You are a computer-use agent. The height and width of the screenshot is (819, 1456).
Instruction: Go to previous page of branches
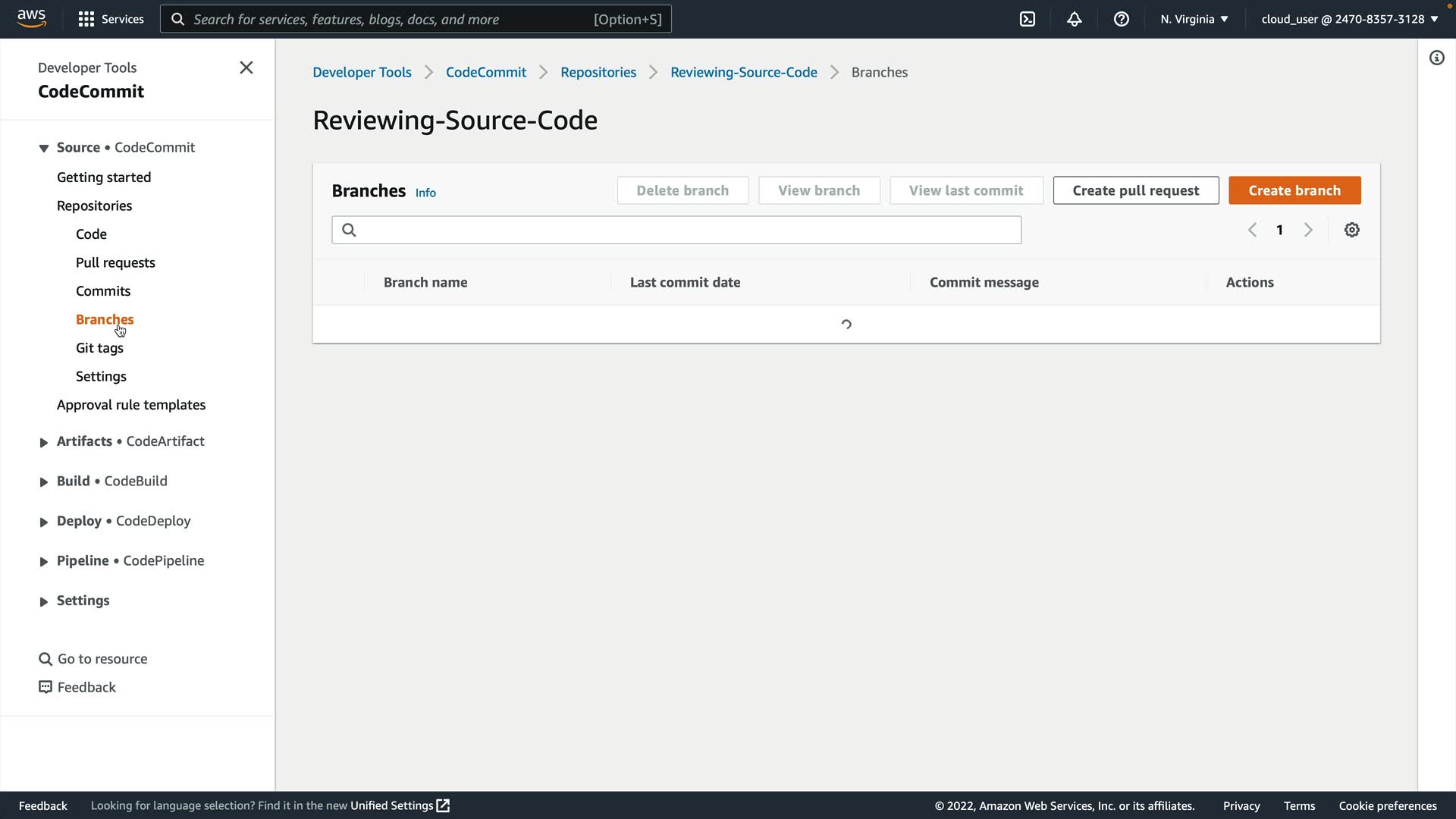[1252, 230]
